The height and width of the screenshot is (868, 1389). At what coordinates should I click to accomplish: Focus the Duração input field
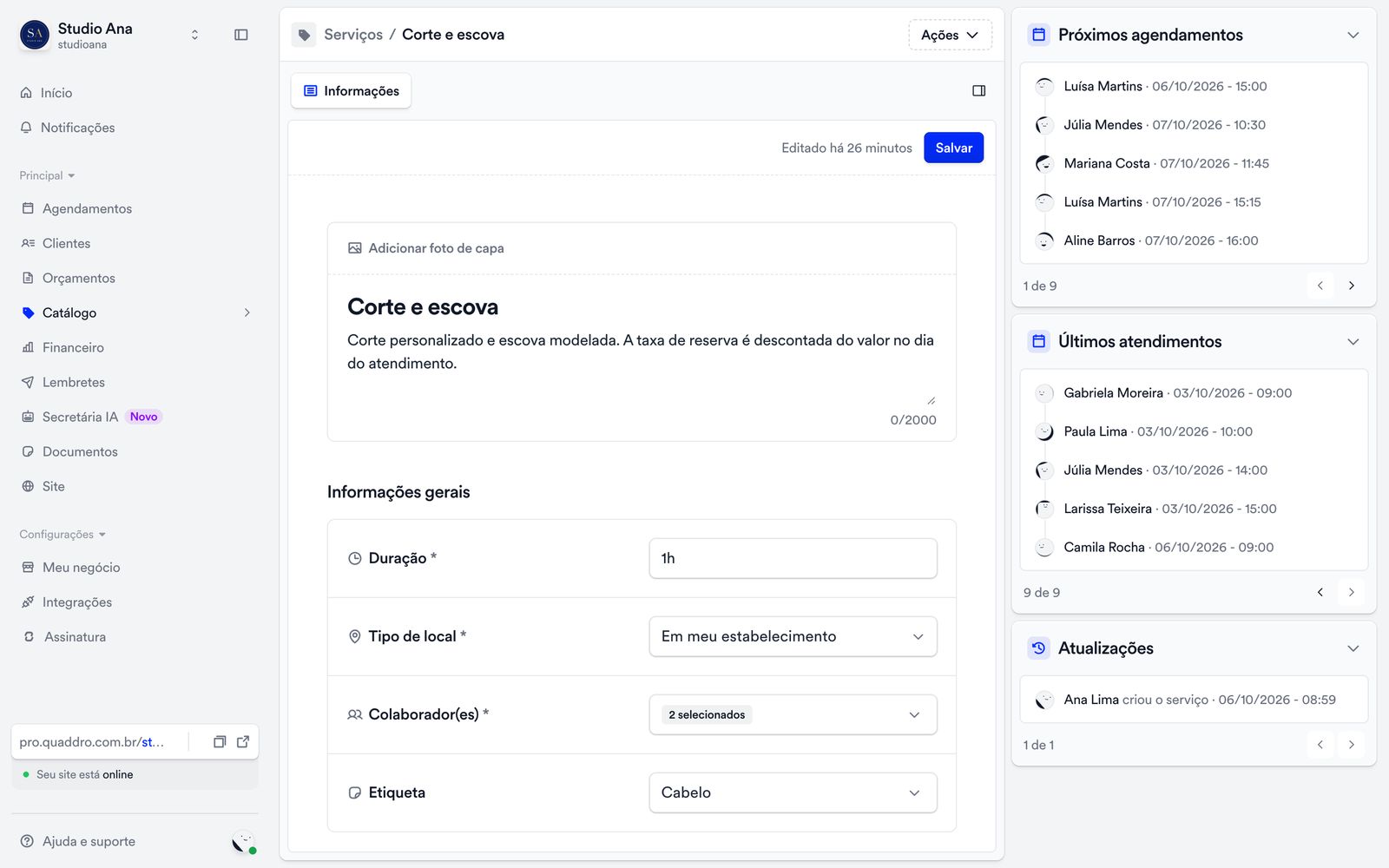(x=793, y=558)
